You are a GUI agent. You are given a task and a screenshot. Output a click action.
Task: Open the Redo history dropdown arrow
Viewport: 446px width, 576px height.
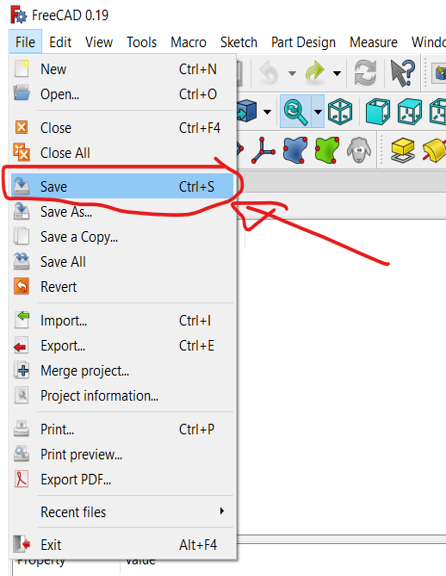pyautogui.click(x=337, y=73)
